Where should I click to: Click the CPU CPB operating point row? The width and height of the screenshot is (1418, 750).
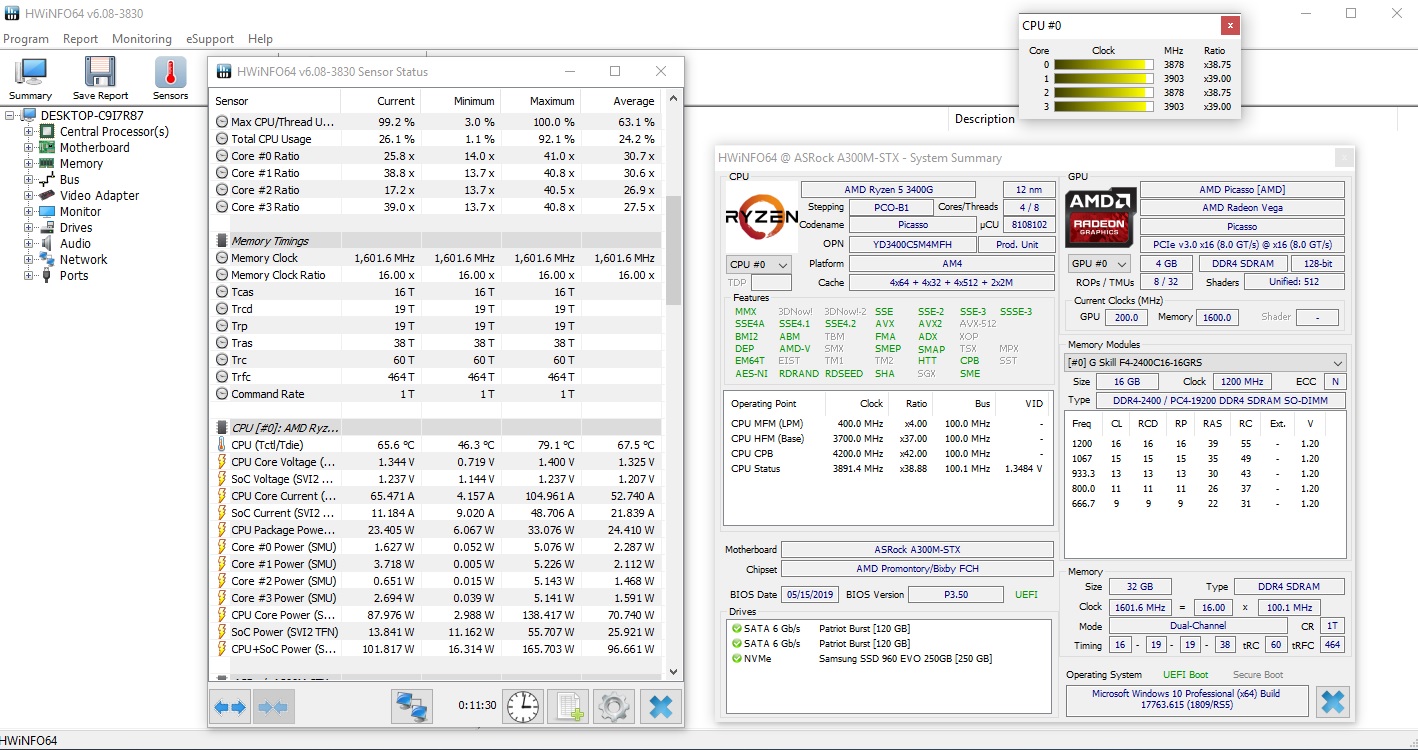tap(888, 453)
